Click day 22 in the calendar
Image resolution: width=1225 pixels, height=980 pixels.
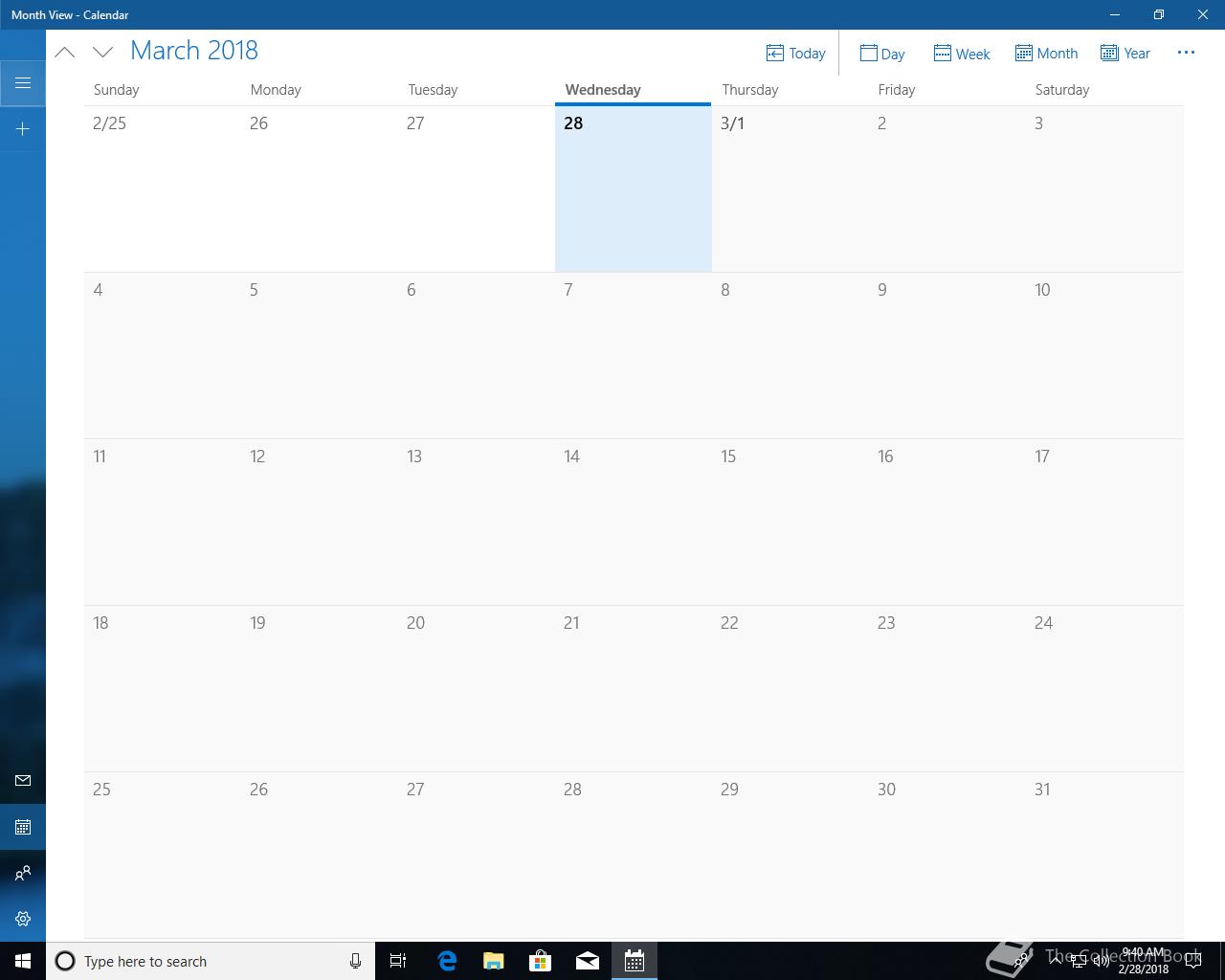790,688
